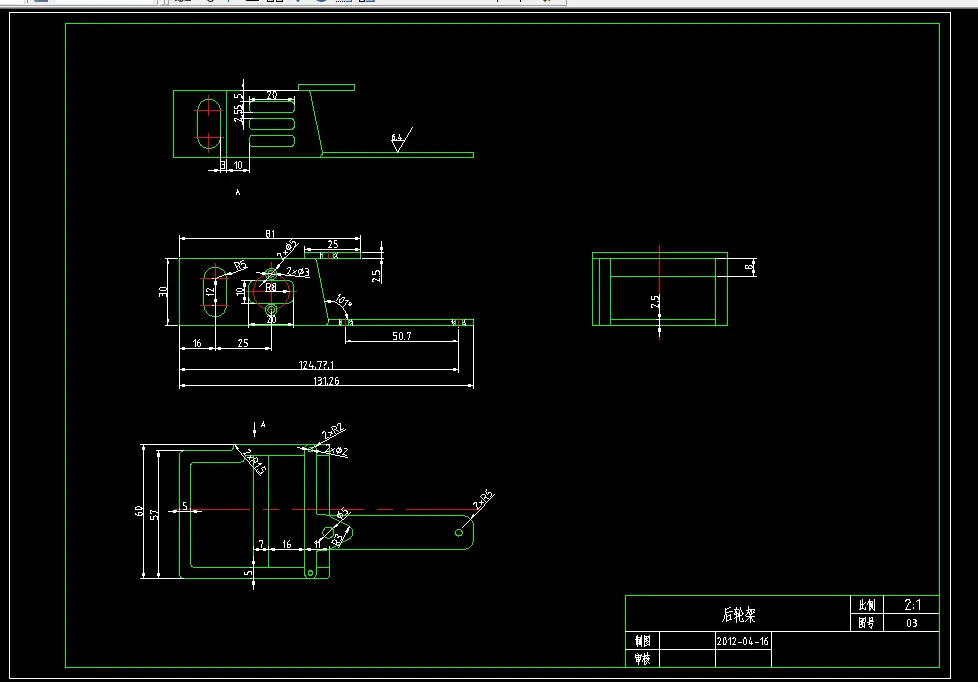This screenshot has height=682, width=978.
Task: Click the 比例 label in the title block
Action: pos(867,605)
